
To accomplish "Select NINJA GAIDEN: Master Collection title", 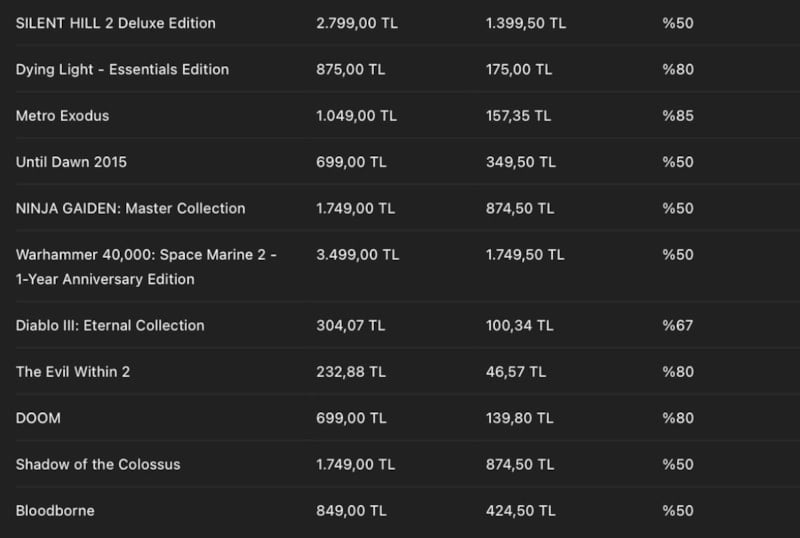I will 130,208.
